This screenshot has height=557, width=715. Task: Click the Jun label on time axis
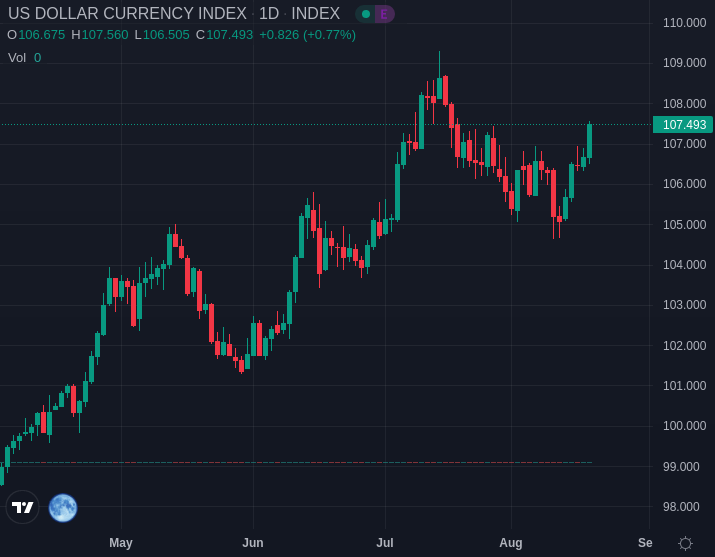point(253,543)
